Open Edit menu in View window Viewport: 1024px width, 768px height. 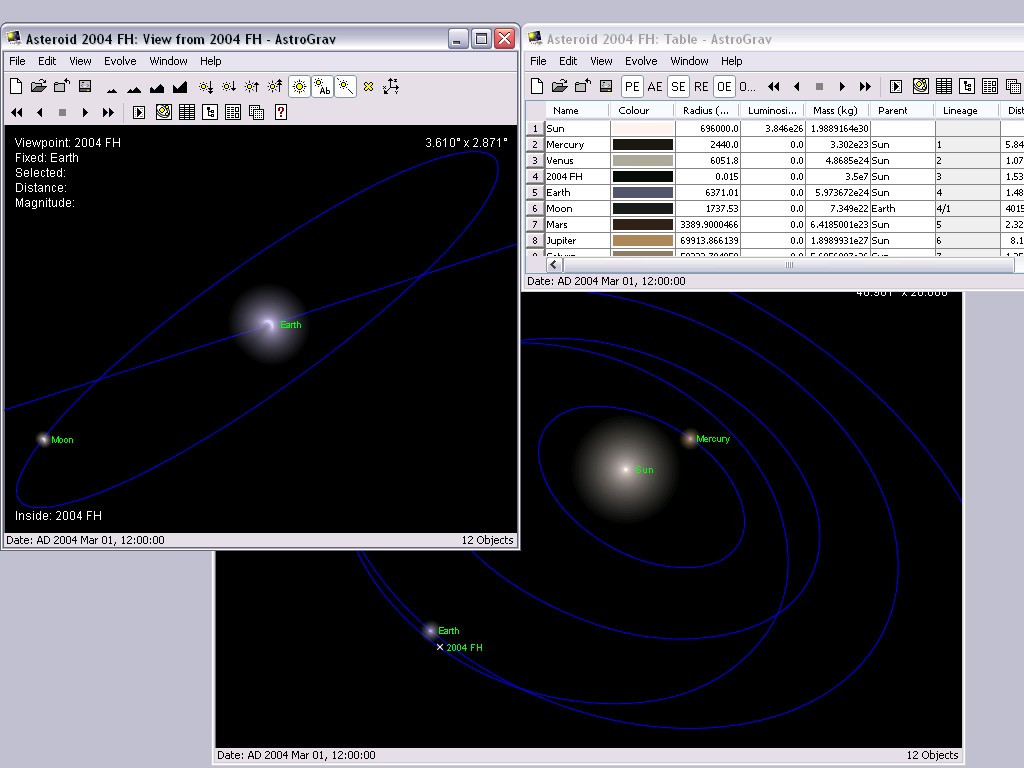pyautogui.click(x=47, y=61)
